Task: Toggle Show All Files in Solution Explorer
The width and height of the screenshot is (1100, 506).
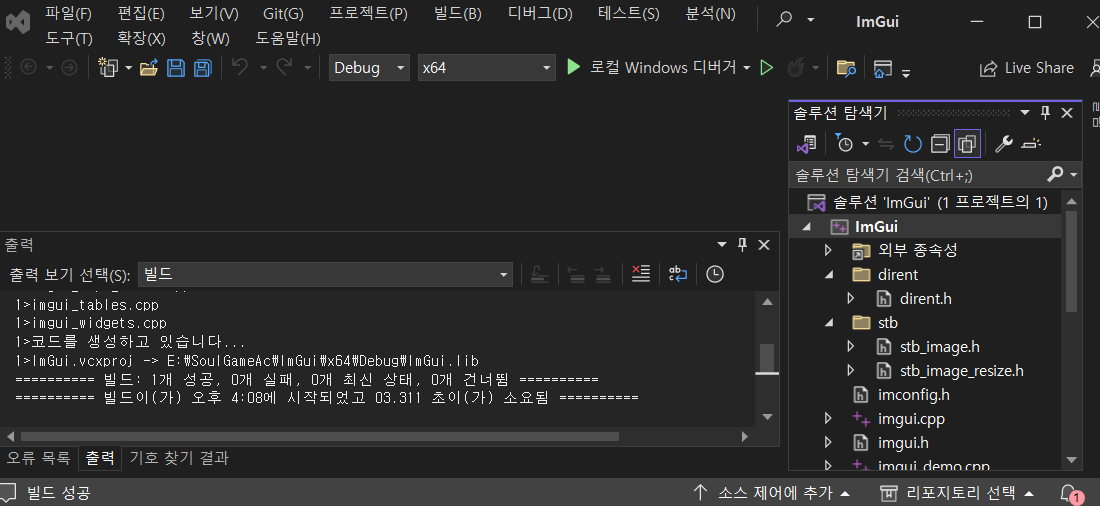Action: coord(967,145)
